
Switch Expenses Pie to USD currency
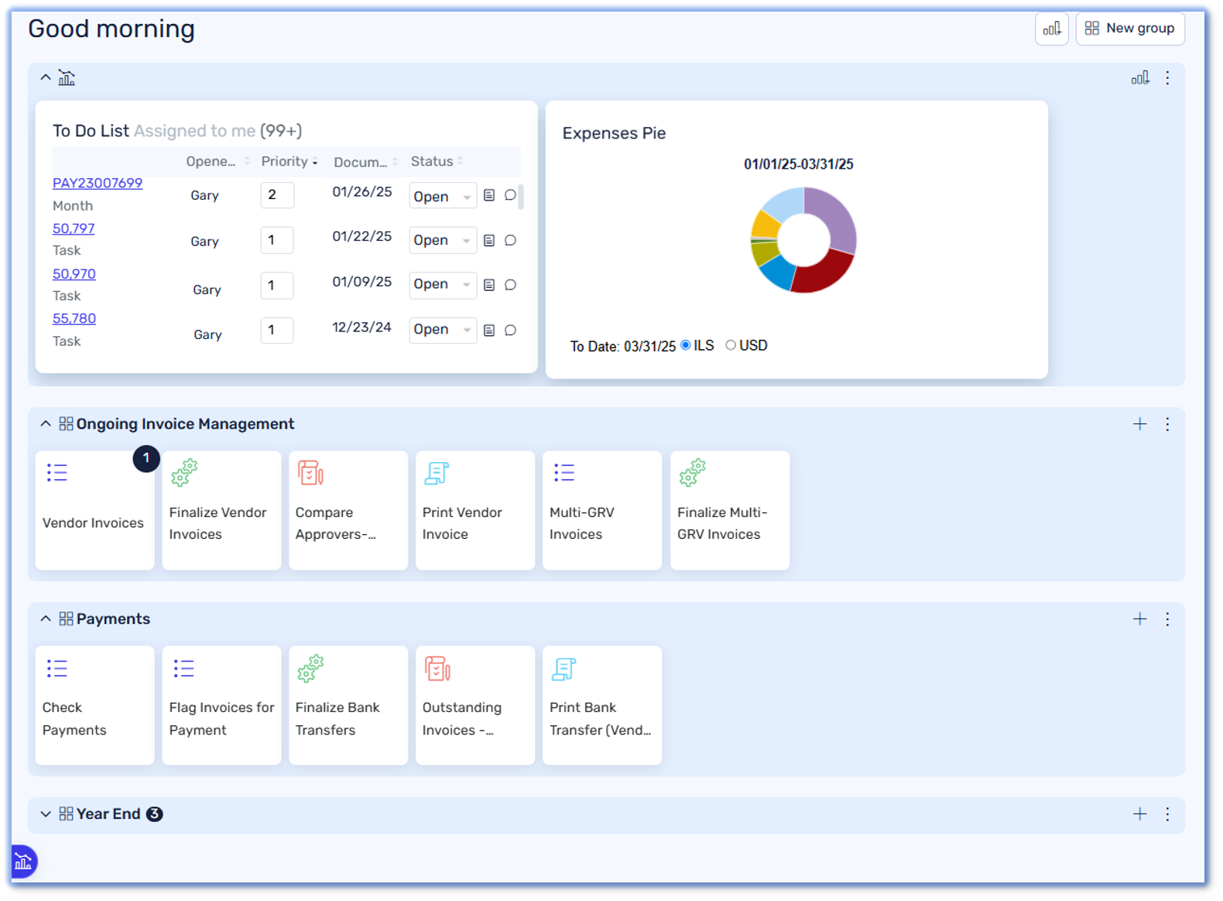coord(730,345)
